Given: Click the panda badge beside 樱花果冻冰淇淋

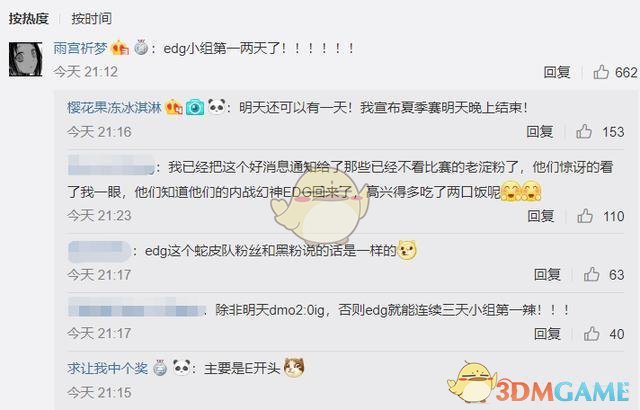Looking at the screenshot, I should (x=216, y=106).
